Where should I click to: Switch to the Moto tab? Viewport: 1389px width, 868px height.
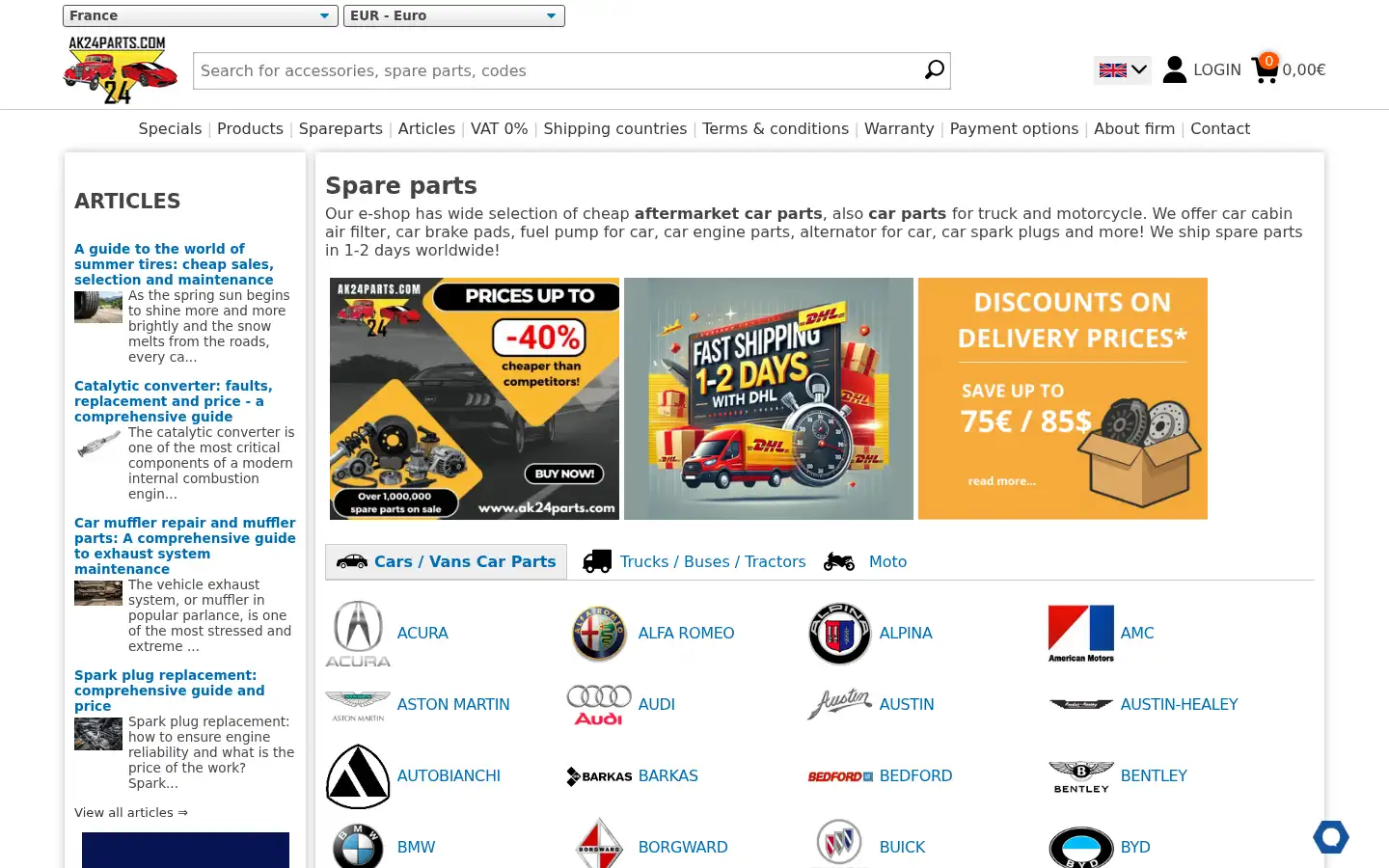click(865, 561)
